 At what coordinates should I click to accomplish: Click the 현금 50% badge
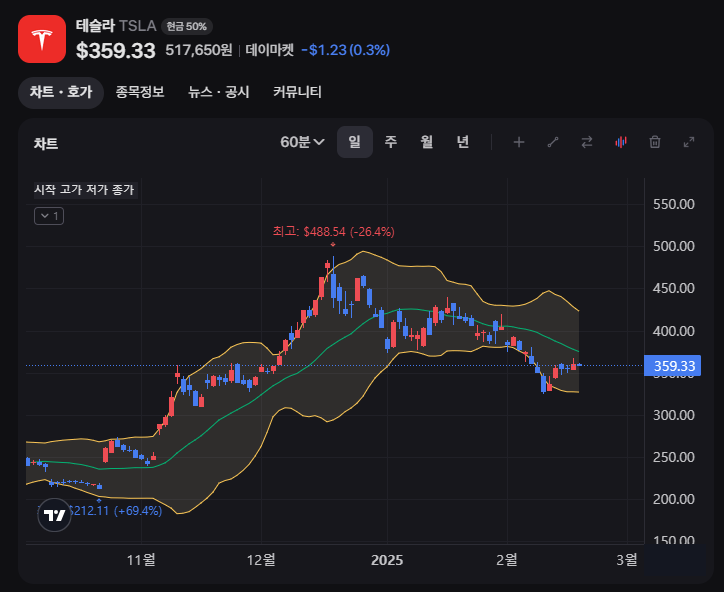click(x=187, y=27)
